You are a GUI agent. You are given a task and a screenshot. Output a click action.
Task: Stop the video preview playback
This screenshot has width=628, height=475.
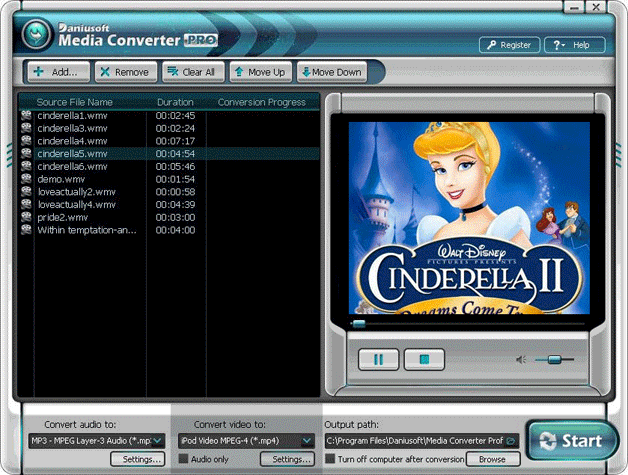(423, 359)
